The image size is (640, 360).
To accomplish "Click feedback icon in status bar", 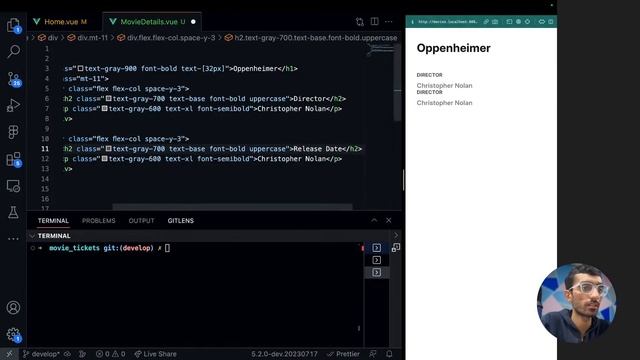I will (x=372, y=354).
